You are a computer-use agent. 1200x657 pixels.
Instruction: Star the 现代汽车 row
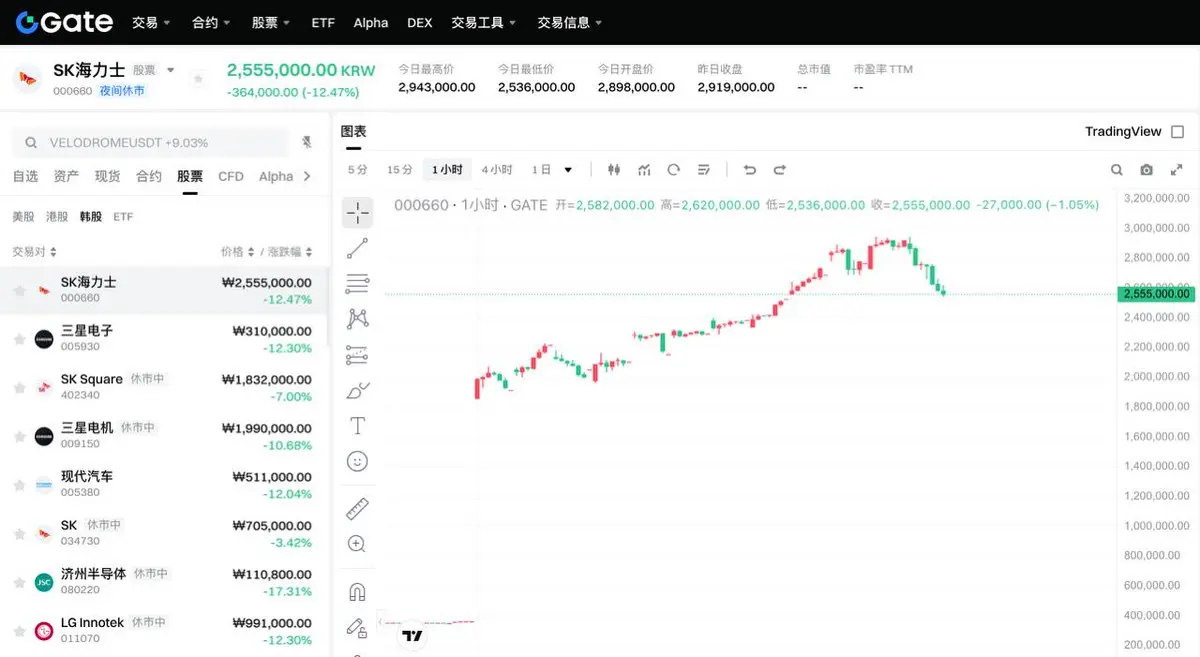pos(19,485)
